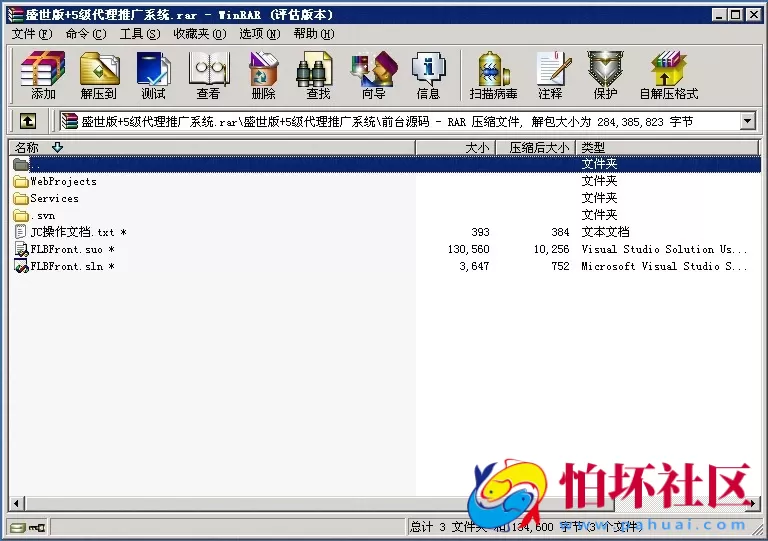Click the 文本文档 type cell

(x=605, y=232)
